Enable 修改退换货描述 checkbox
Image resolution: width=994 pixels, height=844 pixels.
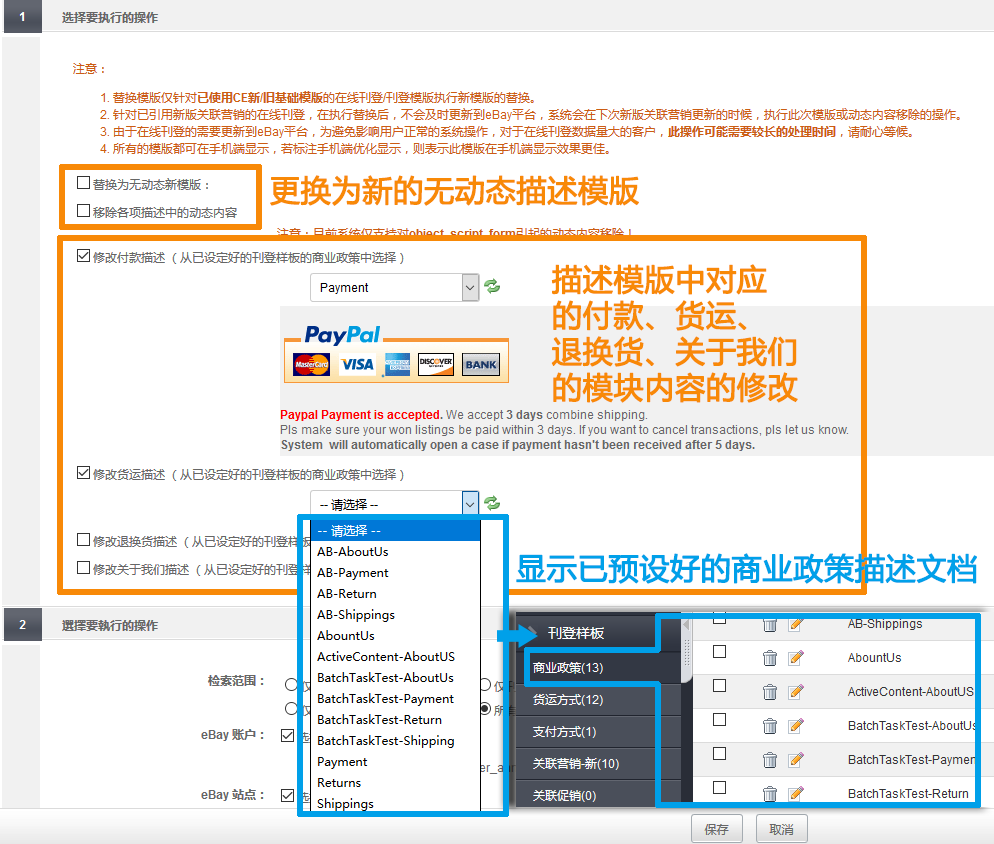point(83,540)
